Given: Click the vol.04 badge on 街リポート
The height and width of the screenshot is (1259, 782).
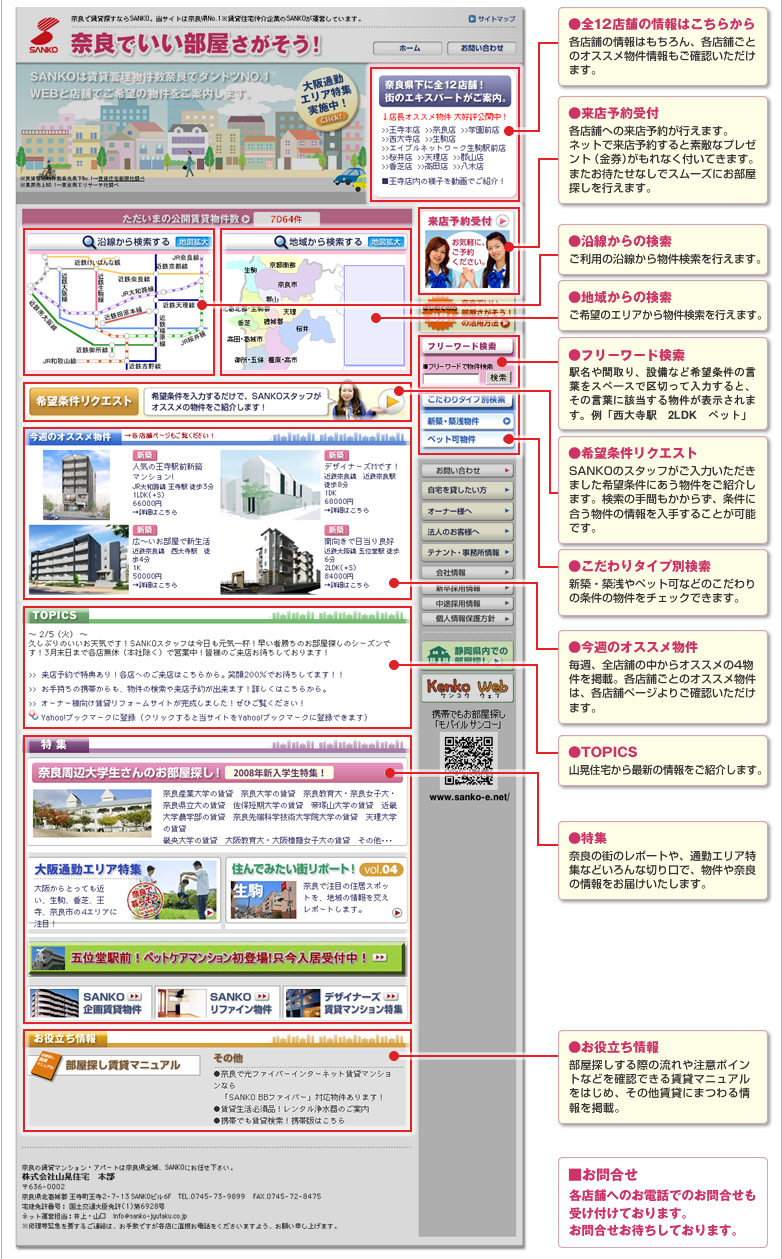Looking at the screenshot, I should coord(380,869).
